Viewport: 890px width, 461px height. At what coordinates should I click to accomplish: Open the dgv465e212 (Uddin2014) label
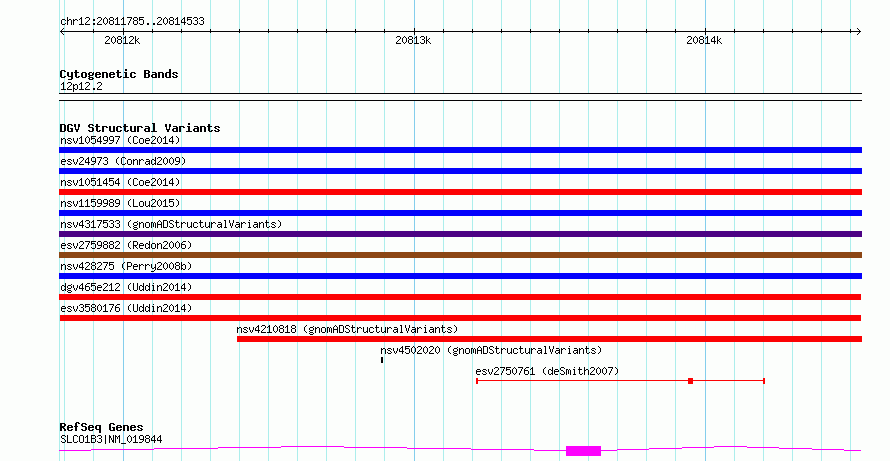(x=126, y=287)
